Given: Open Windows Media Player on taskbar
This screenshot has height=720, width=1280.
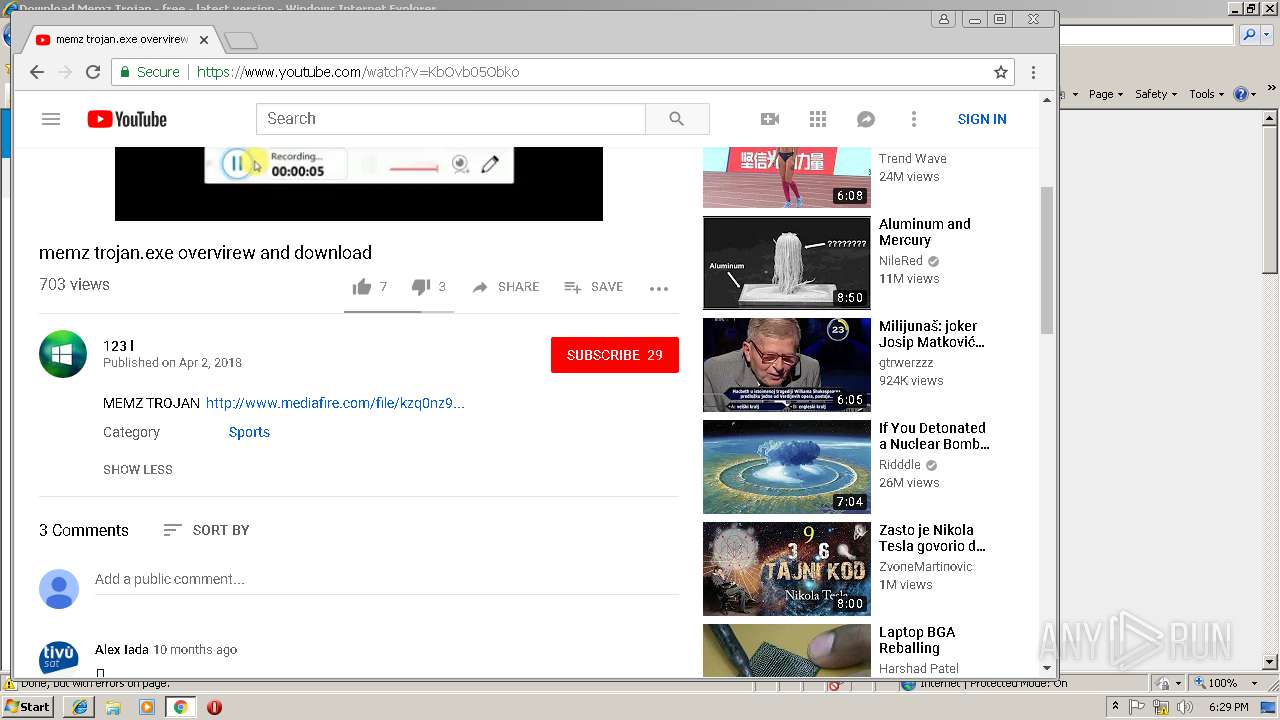Looking at the screenshot, I should 147,707.
